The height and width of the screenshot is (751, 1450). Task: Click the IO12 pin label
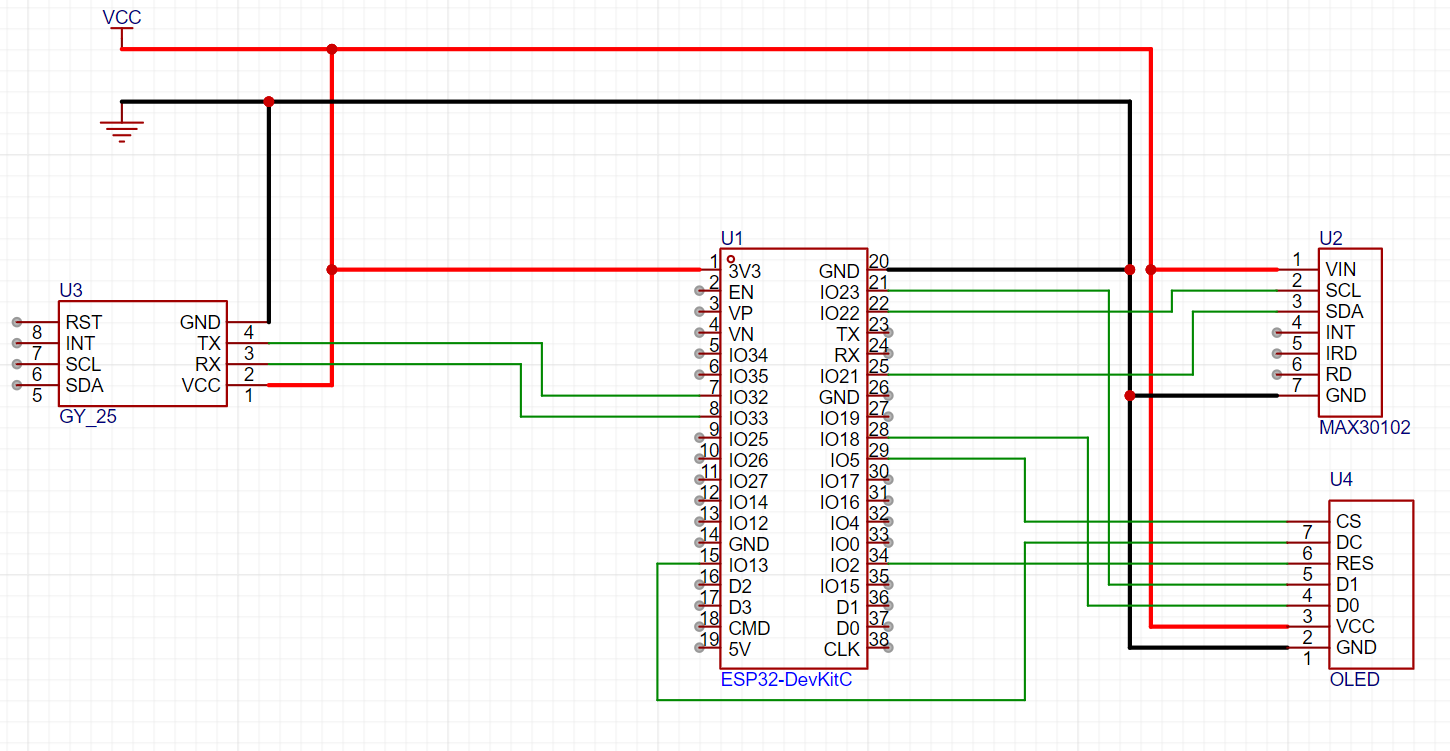pyautogui.click(x=748, y=523)
